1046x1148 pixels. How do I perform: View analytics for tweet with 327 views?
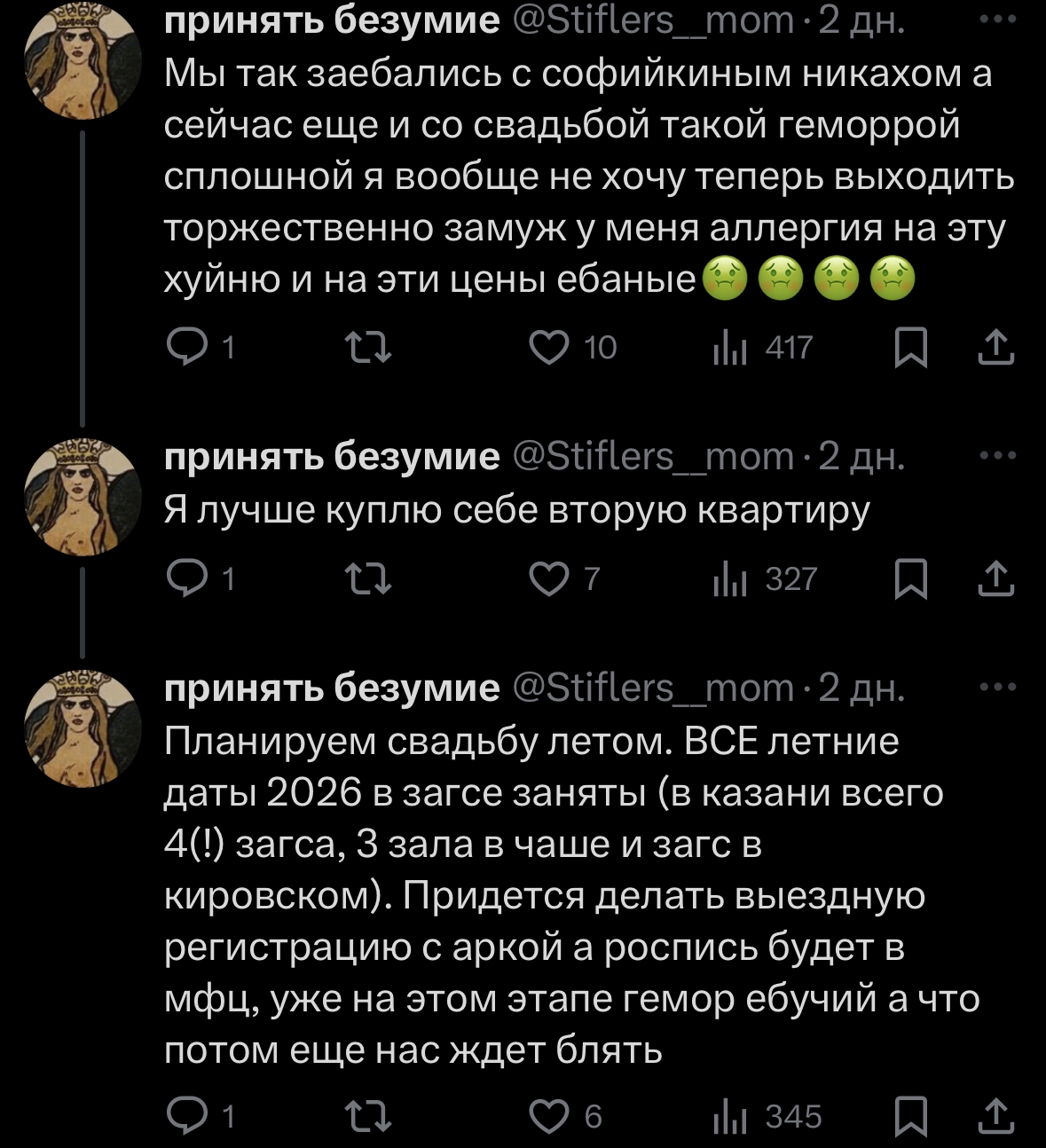click(729, 578)
